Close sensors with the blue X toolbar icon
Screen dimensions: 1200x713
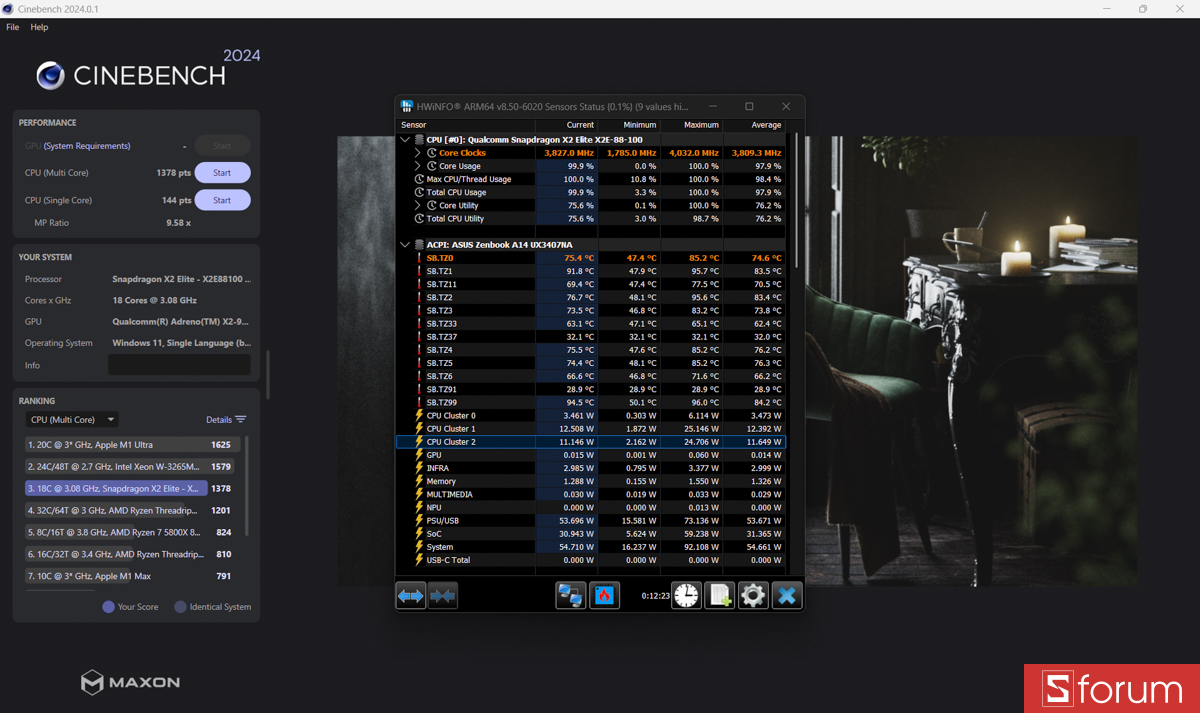(x=787, y=595)
